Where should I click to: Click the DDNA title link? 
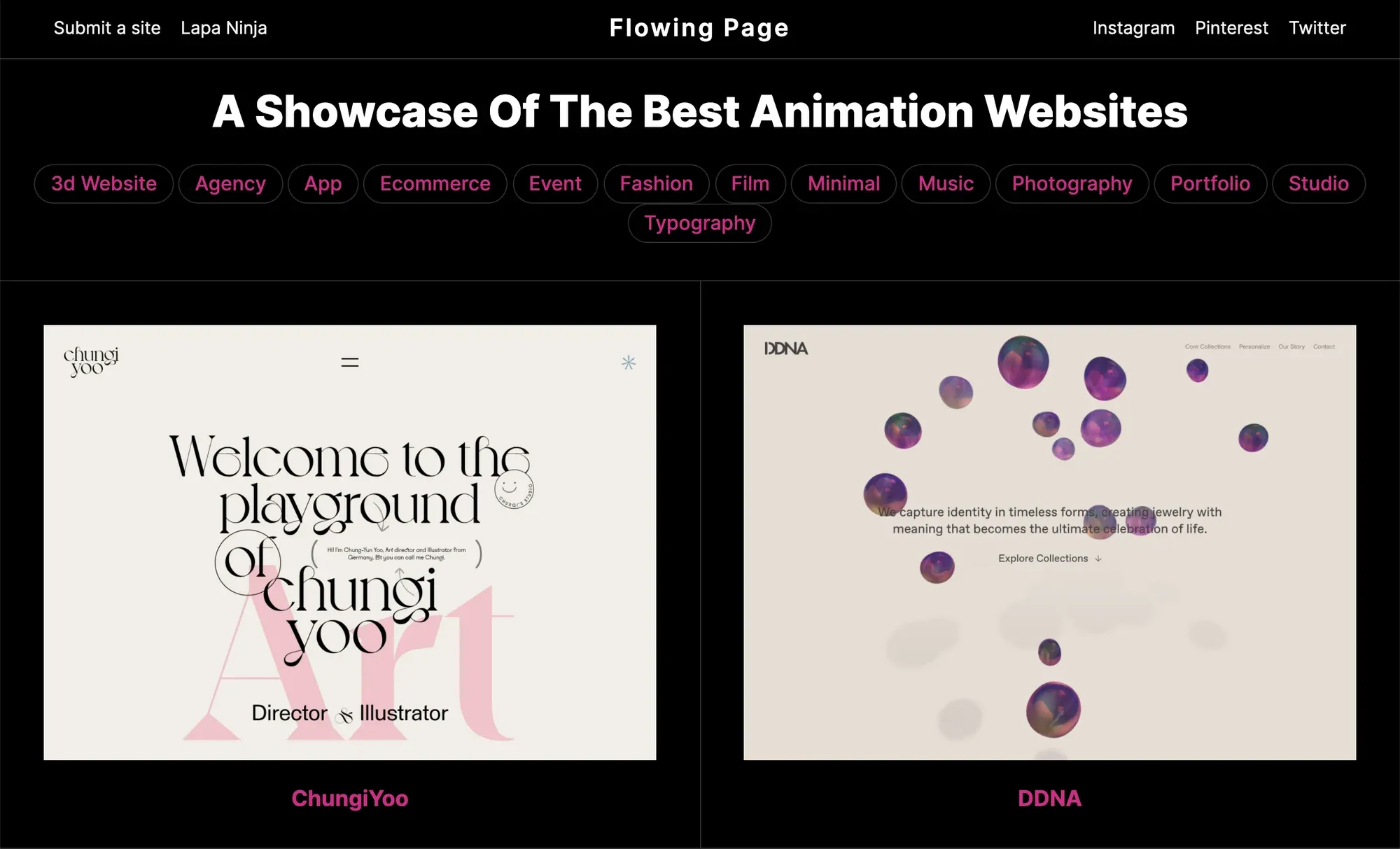[1049, 799]
